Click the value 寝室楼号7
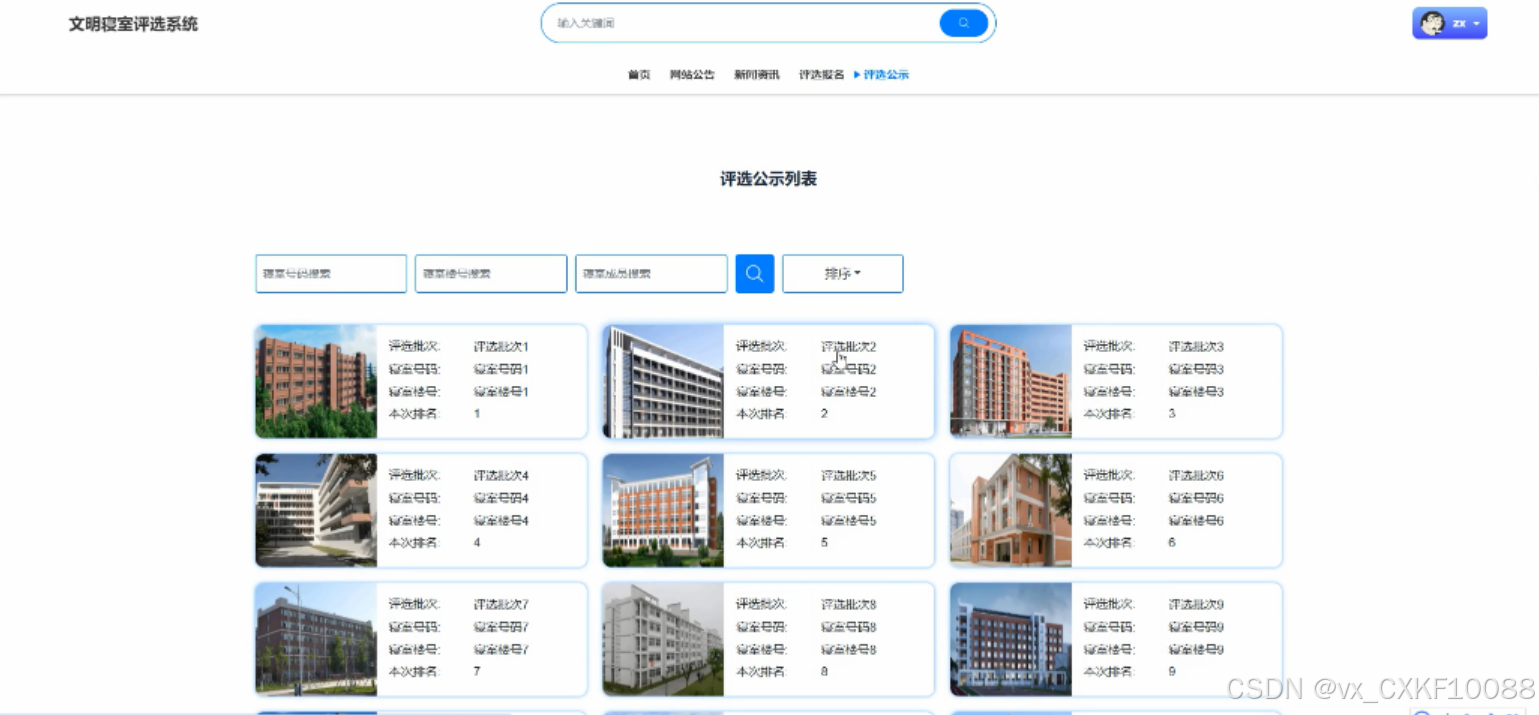Image resolution: width=1539 pixels, height=715 pixels. 501,650
